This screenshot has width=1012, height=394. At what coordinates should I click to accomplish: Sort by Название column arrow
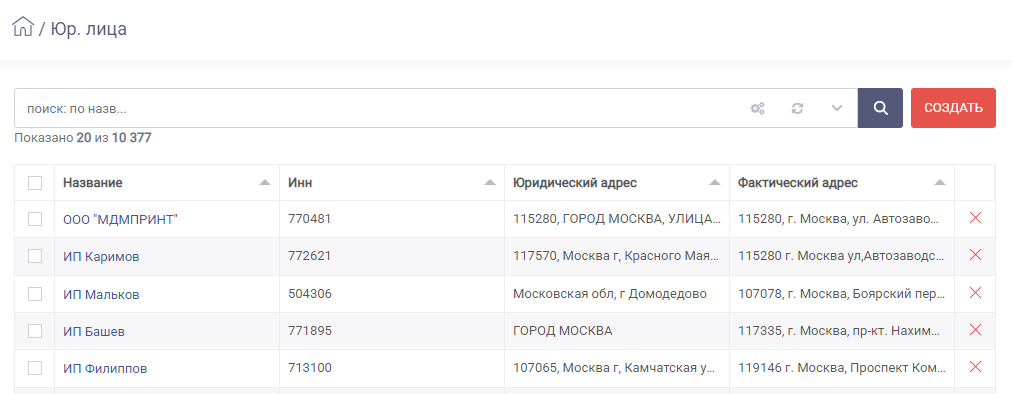pyautogui.click(x=265, y=183)
